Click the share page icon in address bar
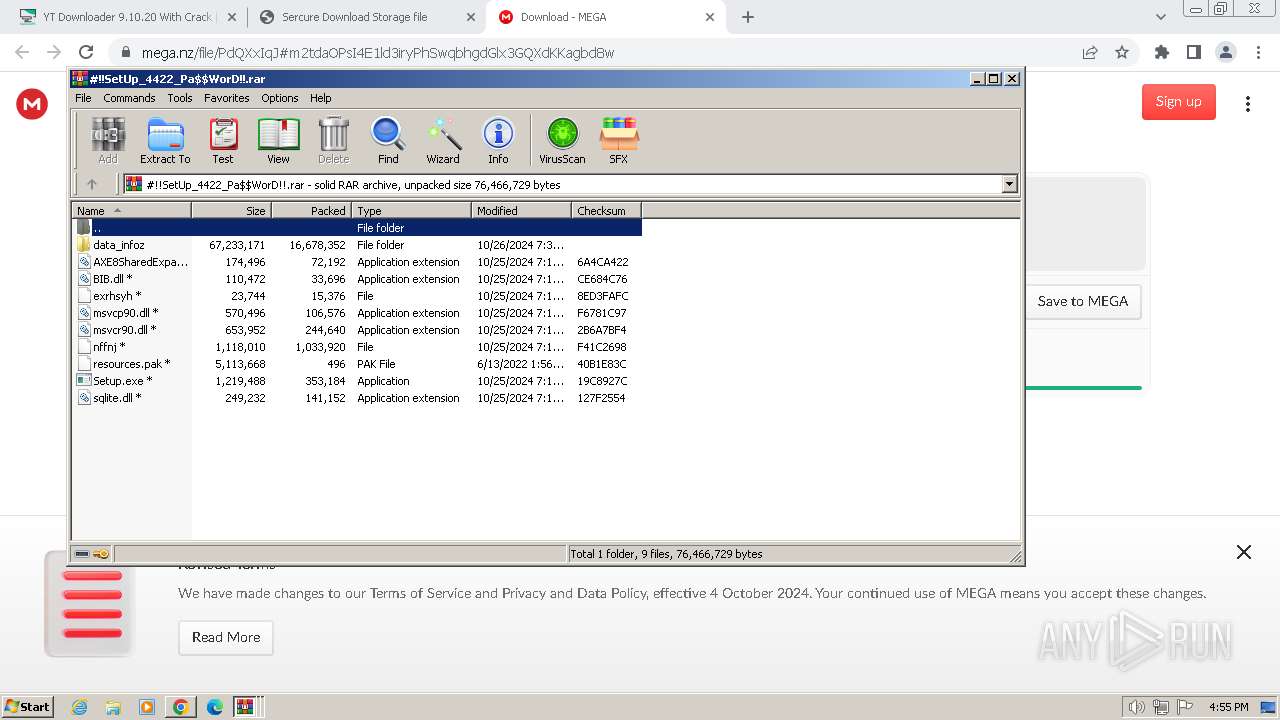 click(x=1090, y=52)
